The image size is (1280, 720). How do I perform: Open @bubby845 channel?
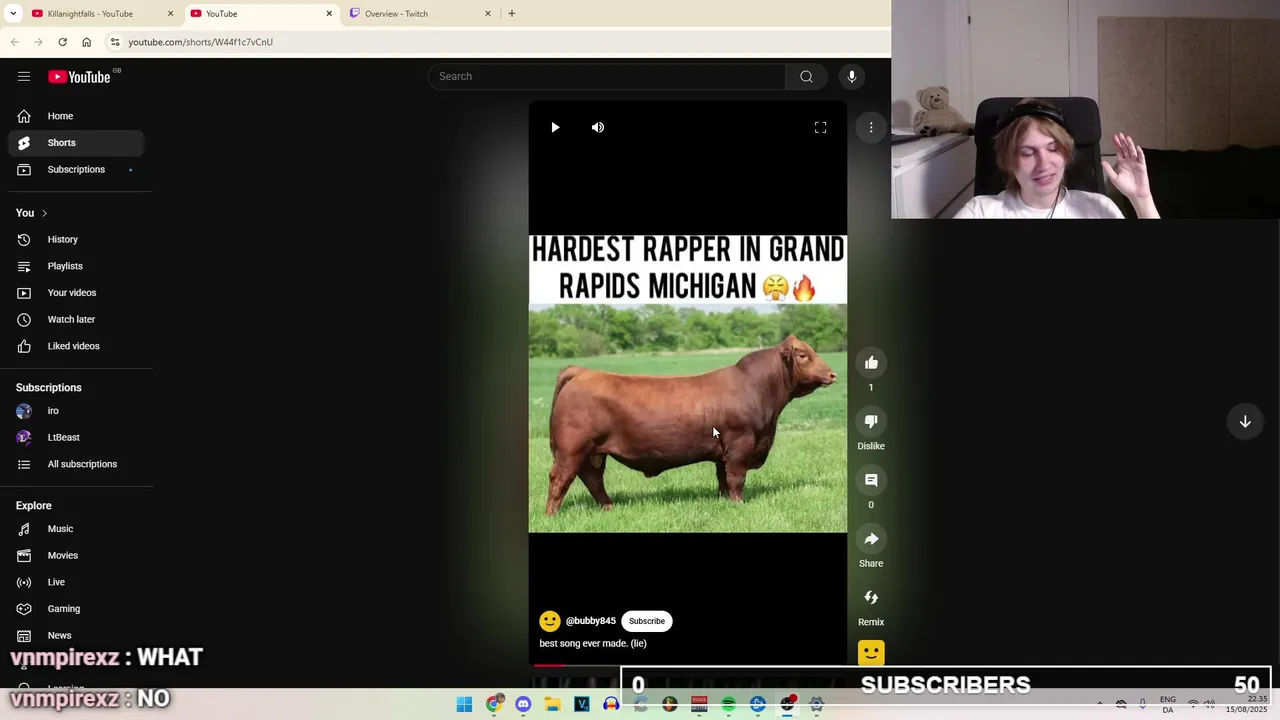591,621
